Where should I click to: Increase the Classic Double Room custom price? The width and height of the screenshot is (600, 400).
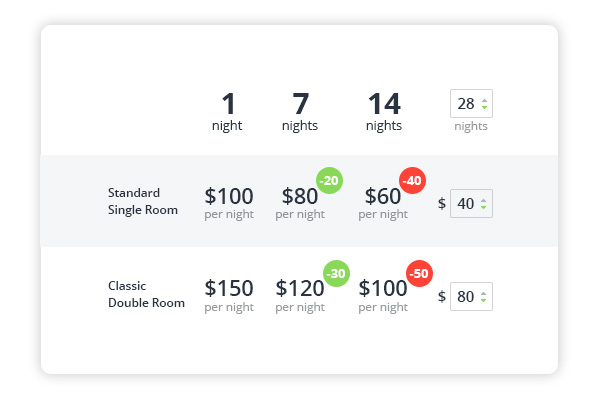click(484, 293)
